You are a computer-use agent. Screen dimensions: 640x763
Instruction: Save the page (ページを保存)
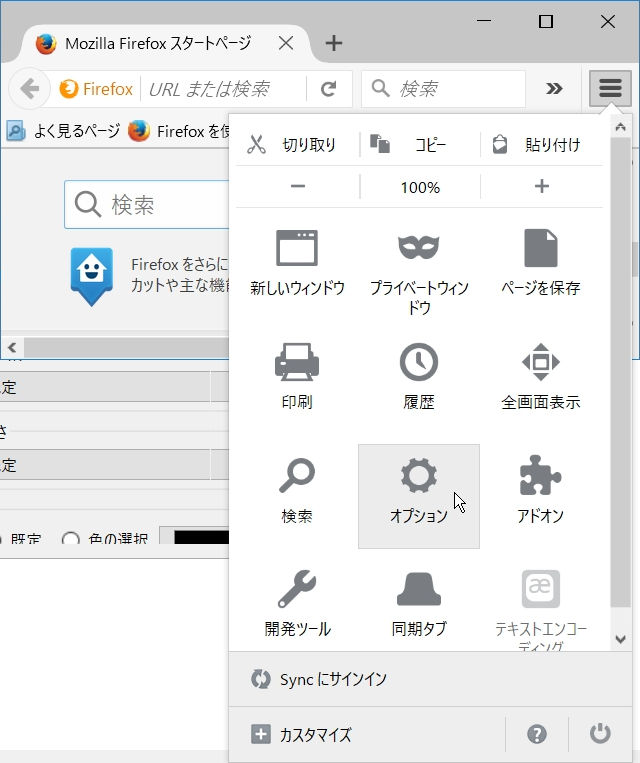pyautogui.click(x=541, y=263)
